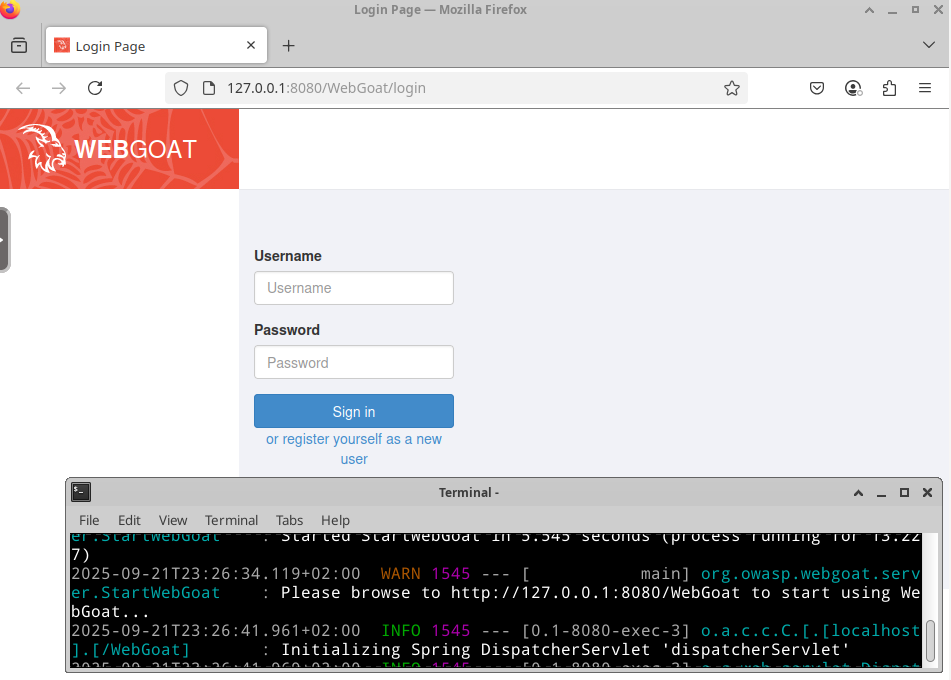Focus the Username input field
The width and height of the screenshot is (951, 680).
click(x=354, y=288)
